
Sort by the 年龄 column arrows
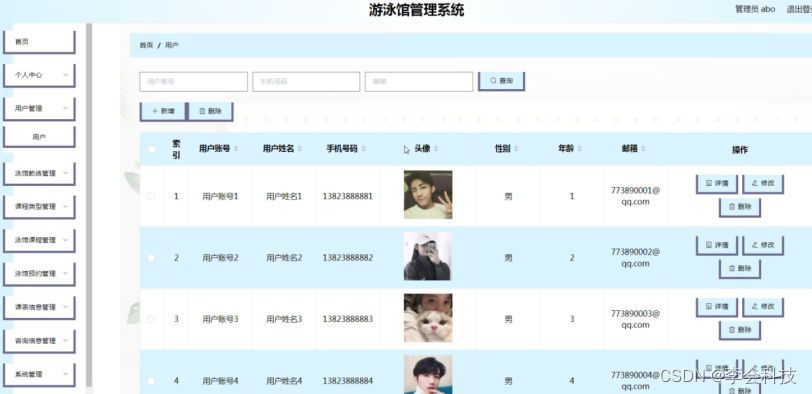pos(579,149)
